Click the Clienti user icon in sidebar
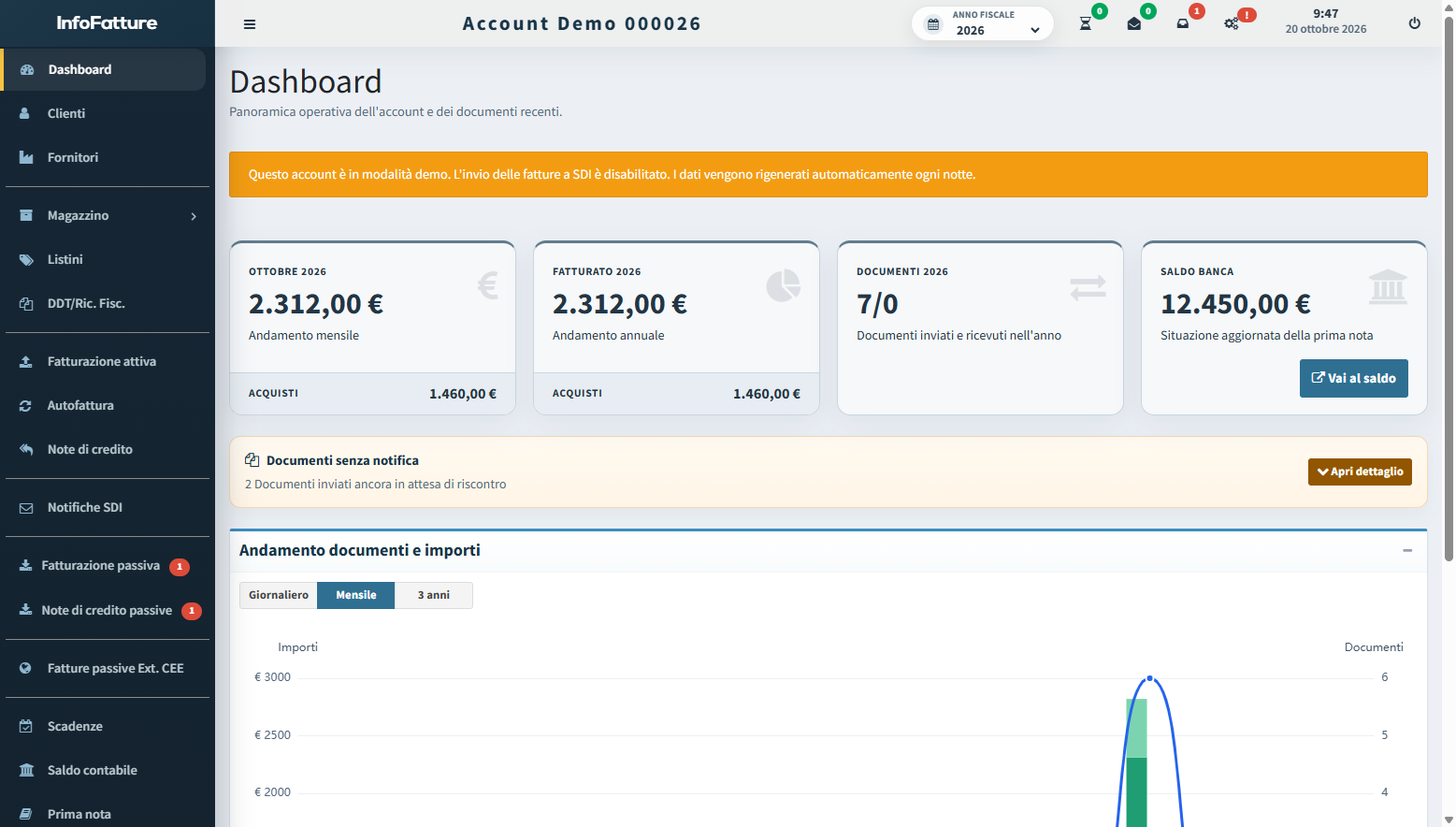 26,113
